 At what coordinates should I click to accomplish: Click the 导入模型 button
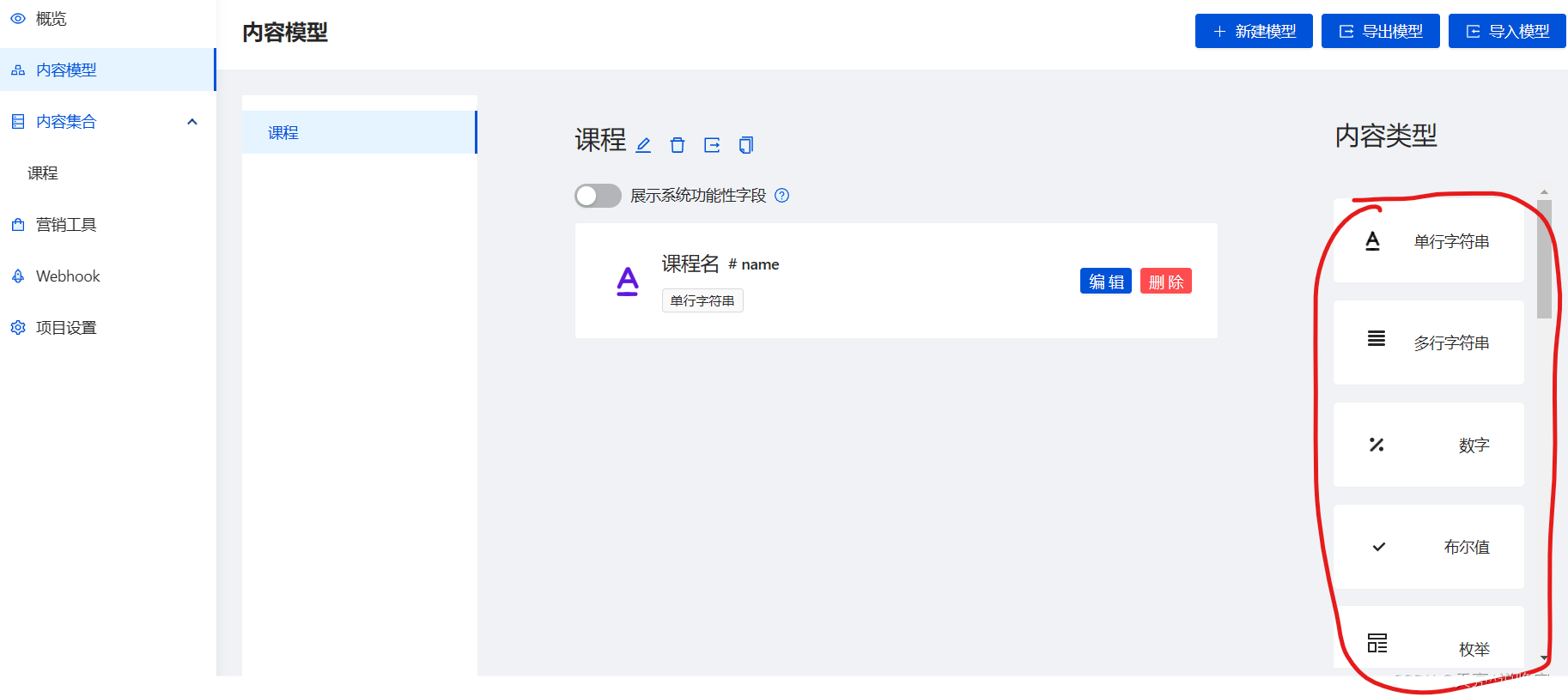point(1507,31)
